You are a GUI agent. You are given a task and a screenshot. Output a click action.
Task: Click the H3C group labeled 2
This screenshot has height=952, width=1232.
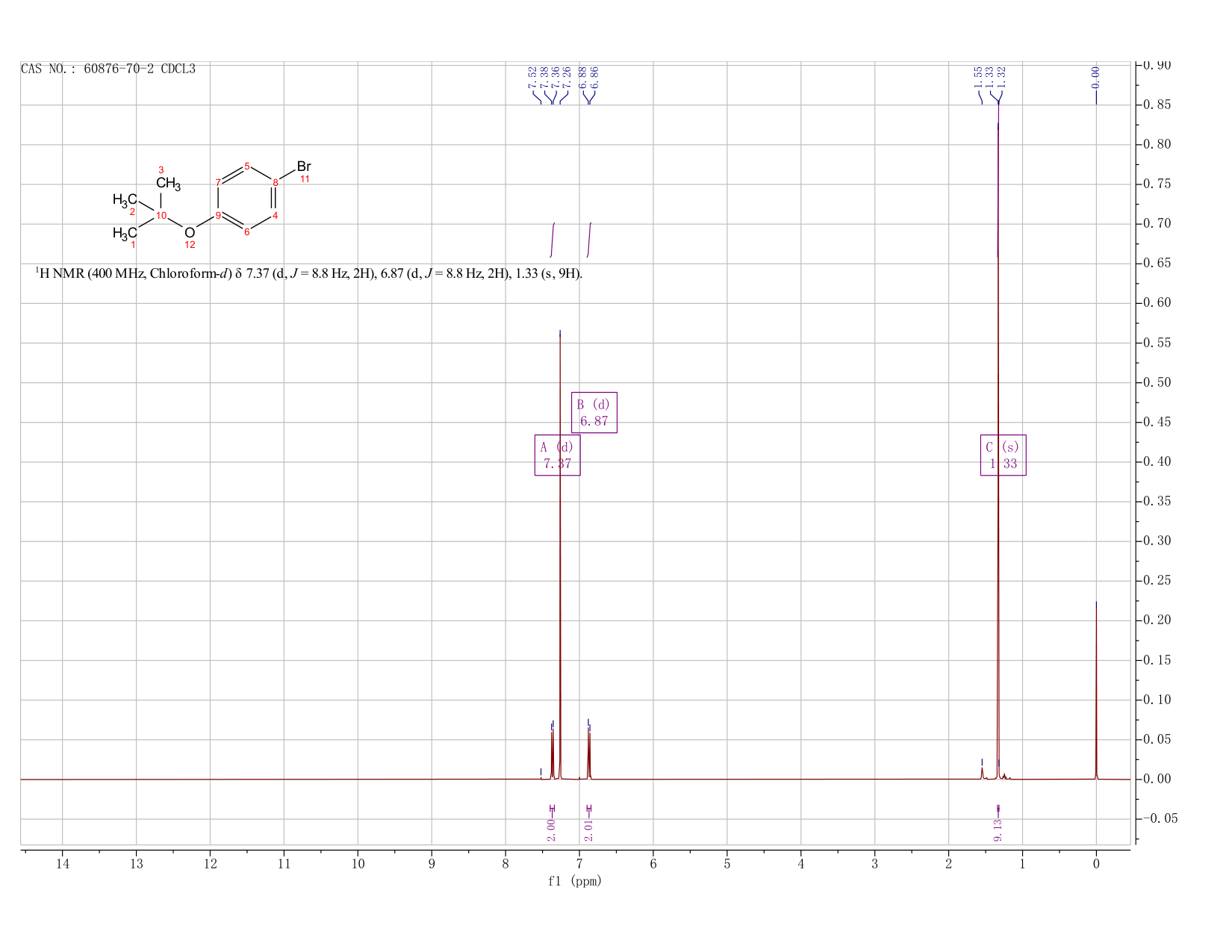point(125,199)
